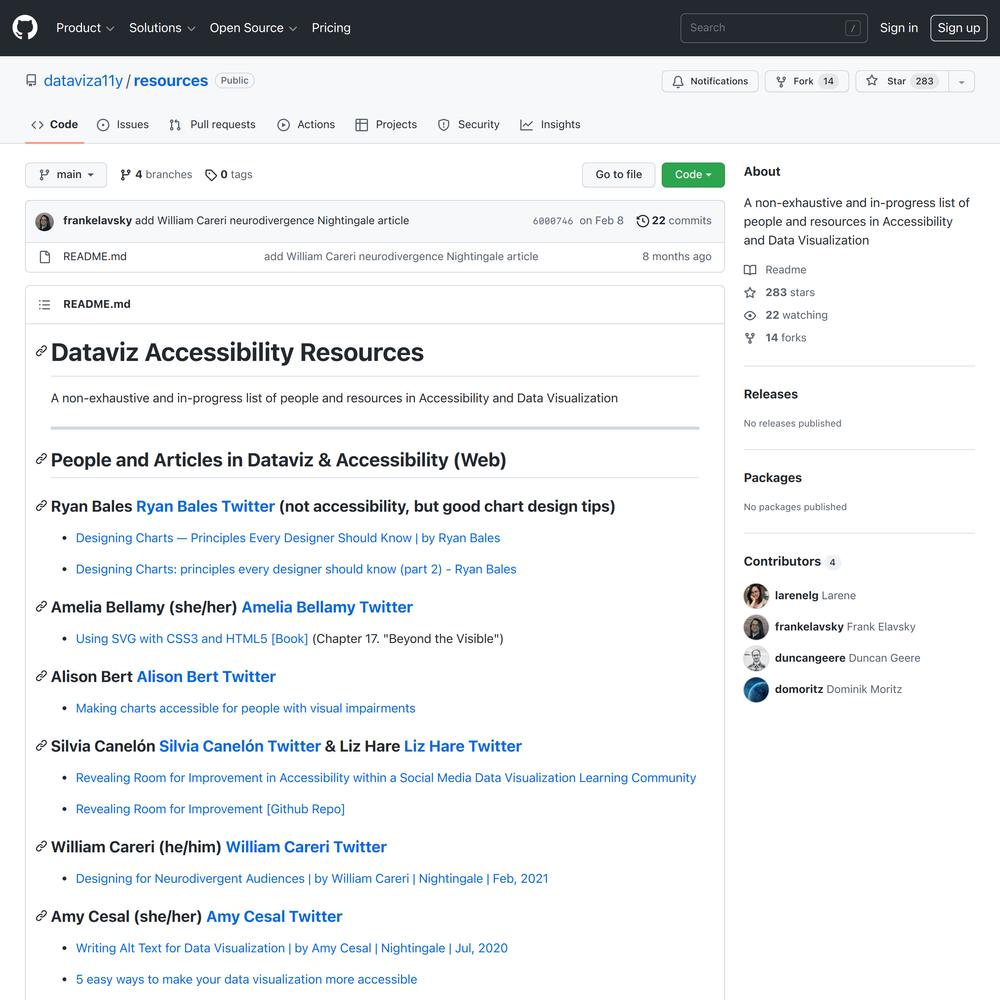Viewport: 1000px width, 1000px height.
Task: Open the 22 commits history link
Action: [673, 221]
